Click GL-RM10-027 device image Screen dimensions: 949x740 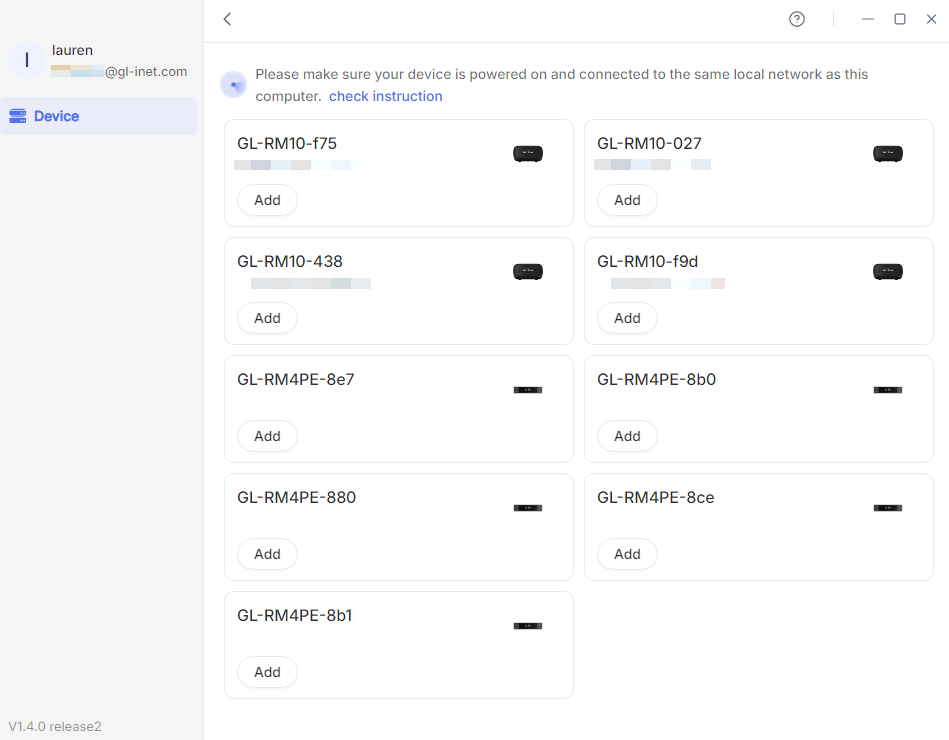coord(888,154)
